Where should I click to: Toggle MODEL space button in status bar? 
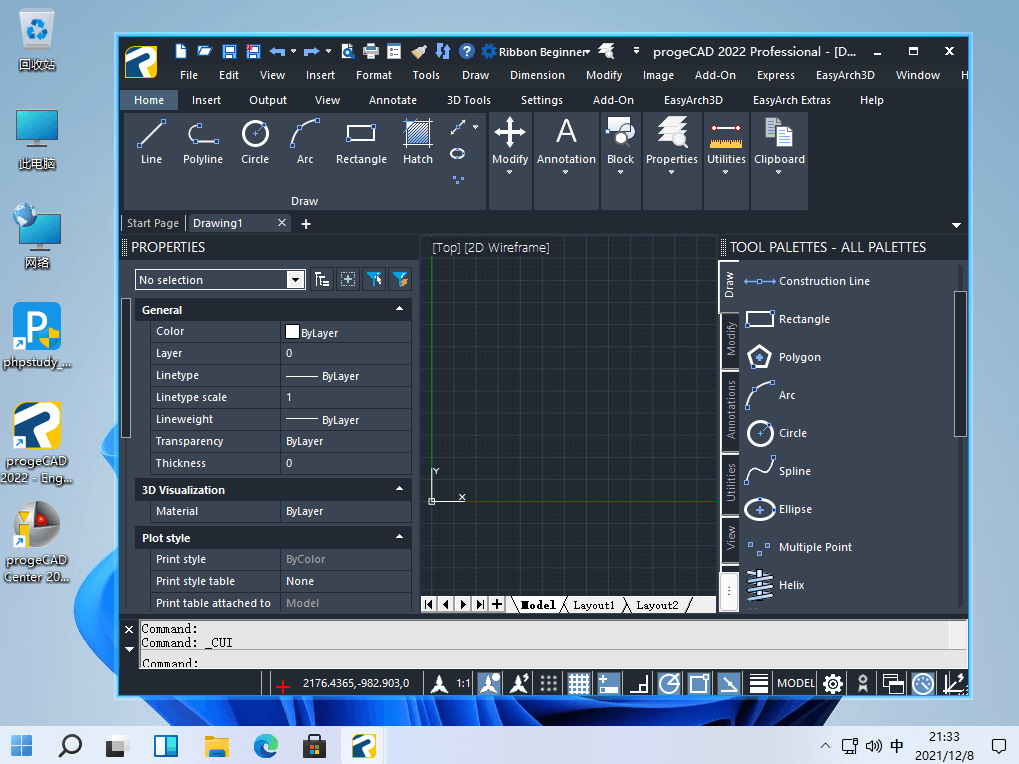click(795, 683)
